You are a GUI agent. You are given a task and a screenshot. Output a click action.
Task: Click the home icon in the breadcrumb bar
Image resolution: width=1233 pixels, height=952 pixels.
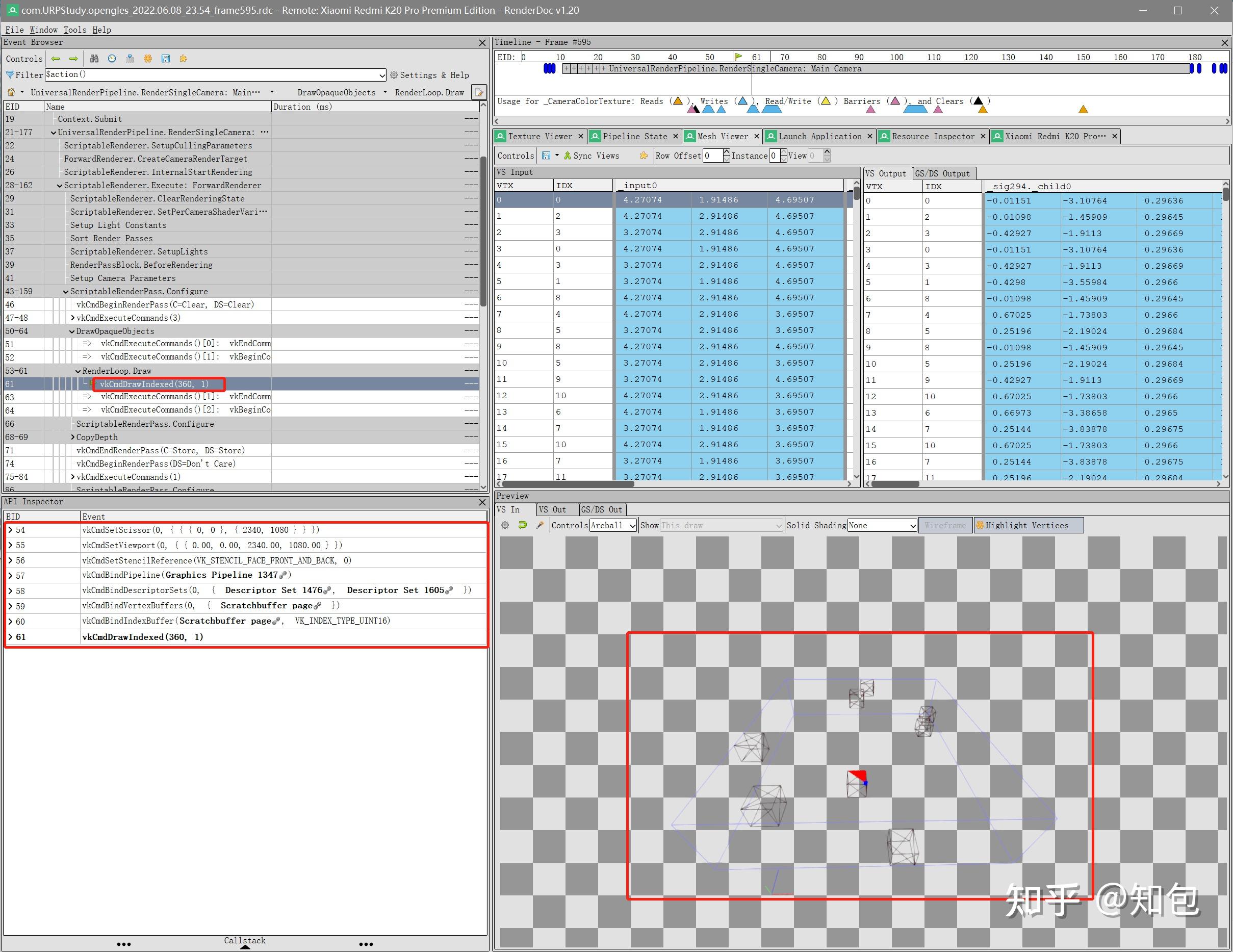[x=11, y=92]
